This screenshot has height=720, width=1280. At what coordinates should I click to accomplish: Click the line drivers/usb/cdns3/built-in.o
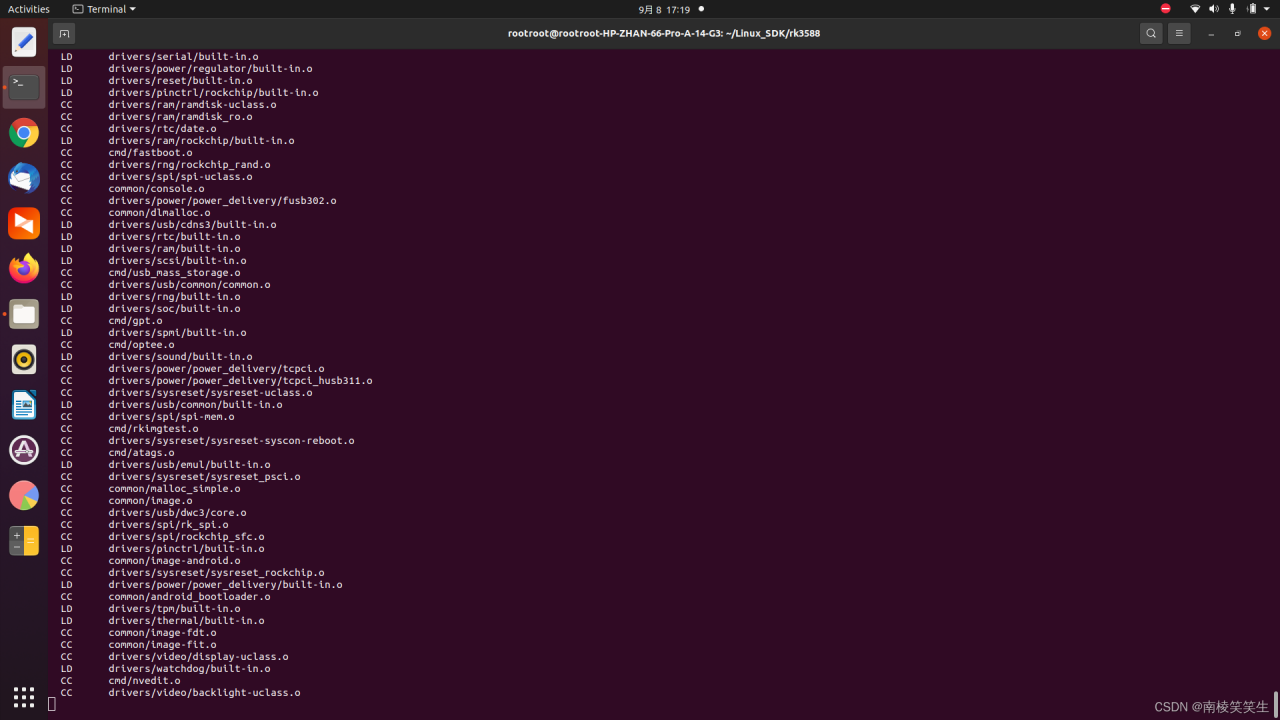193,225
